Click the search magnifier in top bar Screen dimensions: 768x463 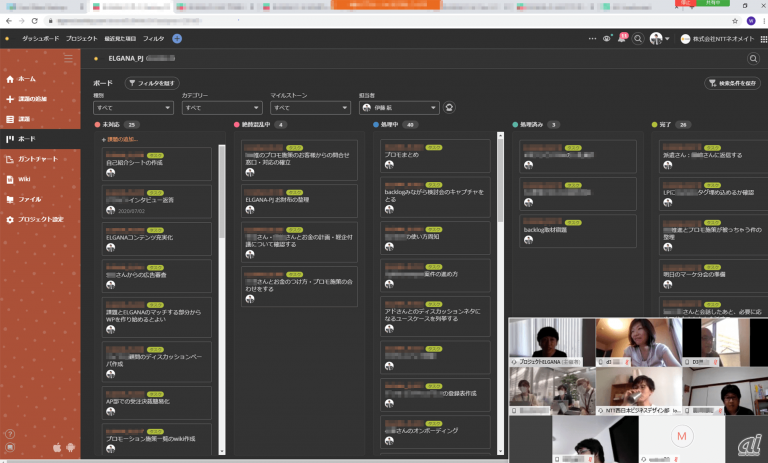pos(638,38)
